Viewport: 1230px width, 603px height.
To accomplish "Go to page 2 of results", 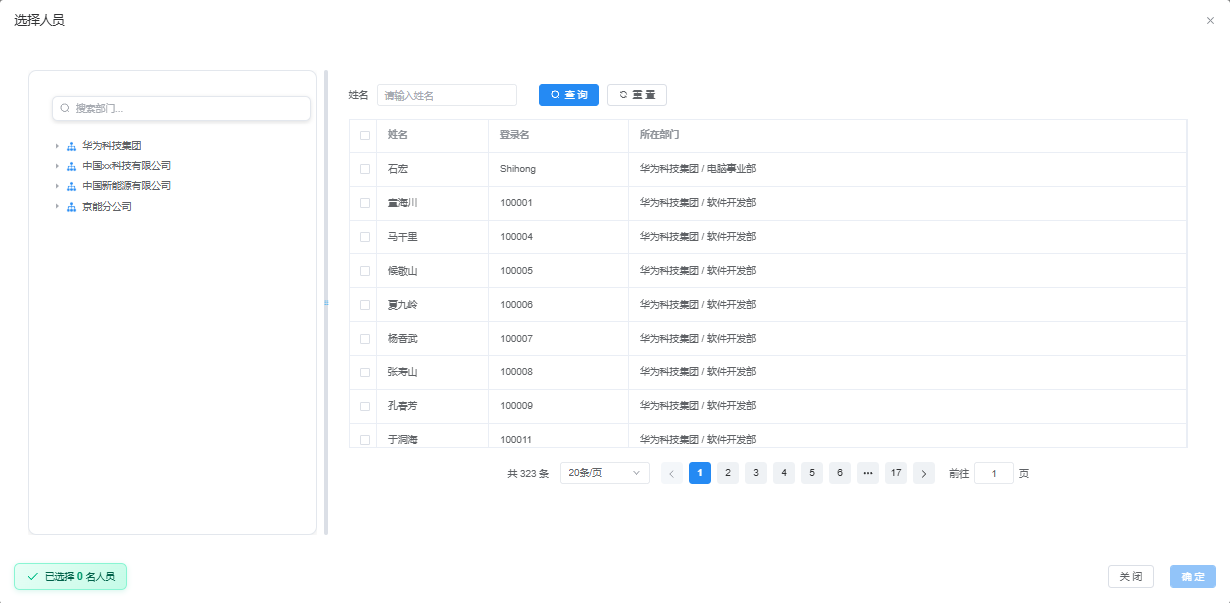I will click(728, 473).
